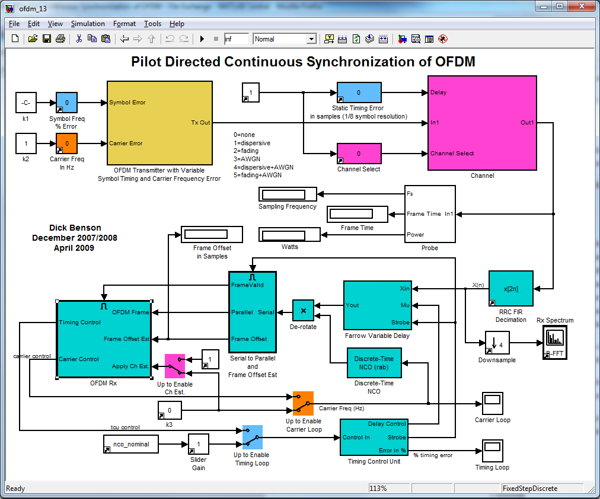The height and width of the screenshot is (499, 600).
Task: Click the Slider Gain block
Action: point(198,443)
